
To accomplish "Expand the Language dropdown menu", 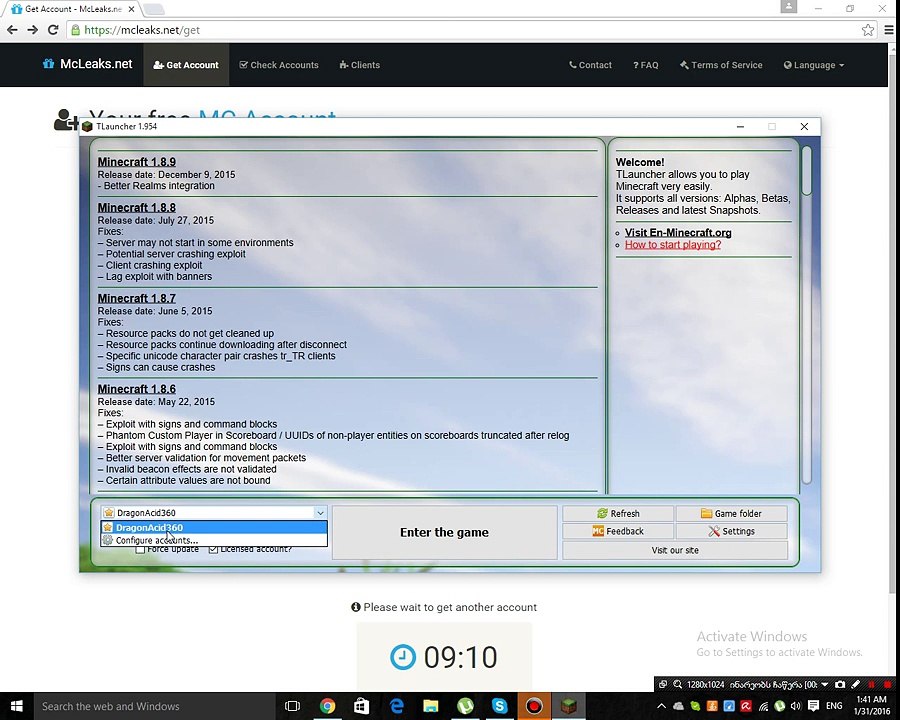I will coord(814,65).
